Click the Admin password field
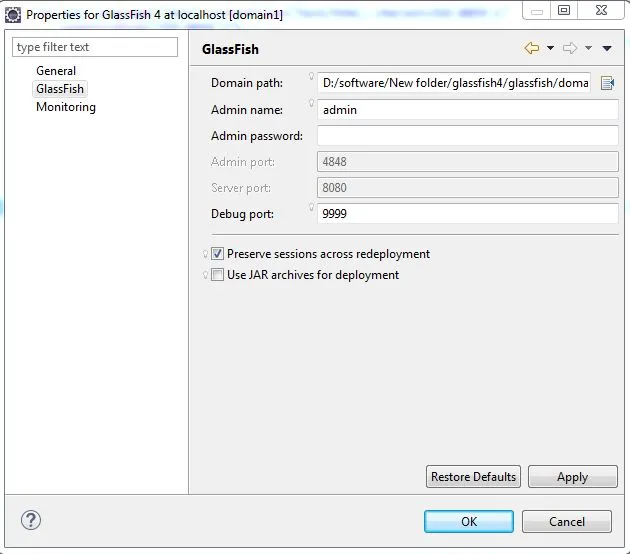Image resolution: width=630 pixels, height=554 pixels. click(468, 136)
